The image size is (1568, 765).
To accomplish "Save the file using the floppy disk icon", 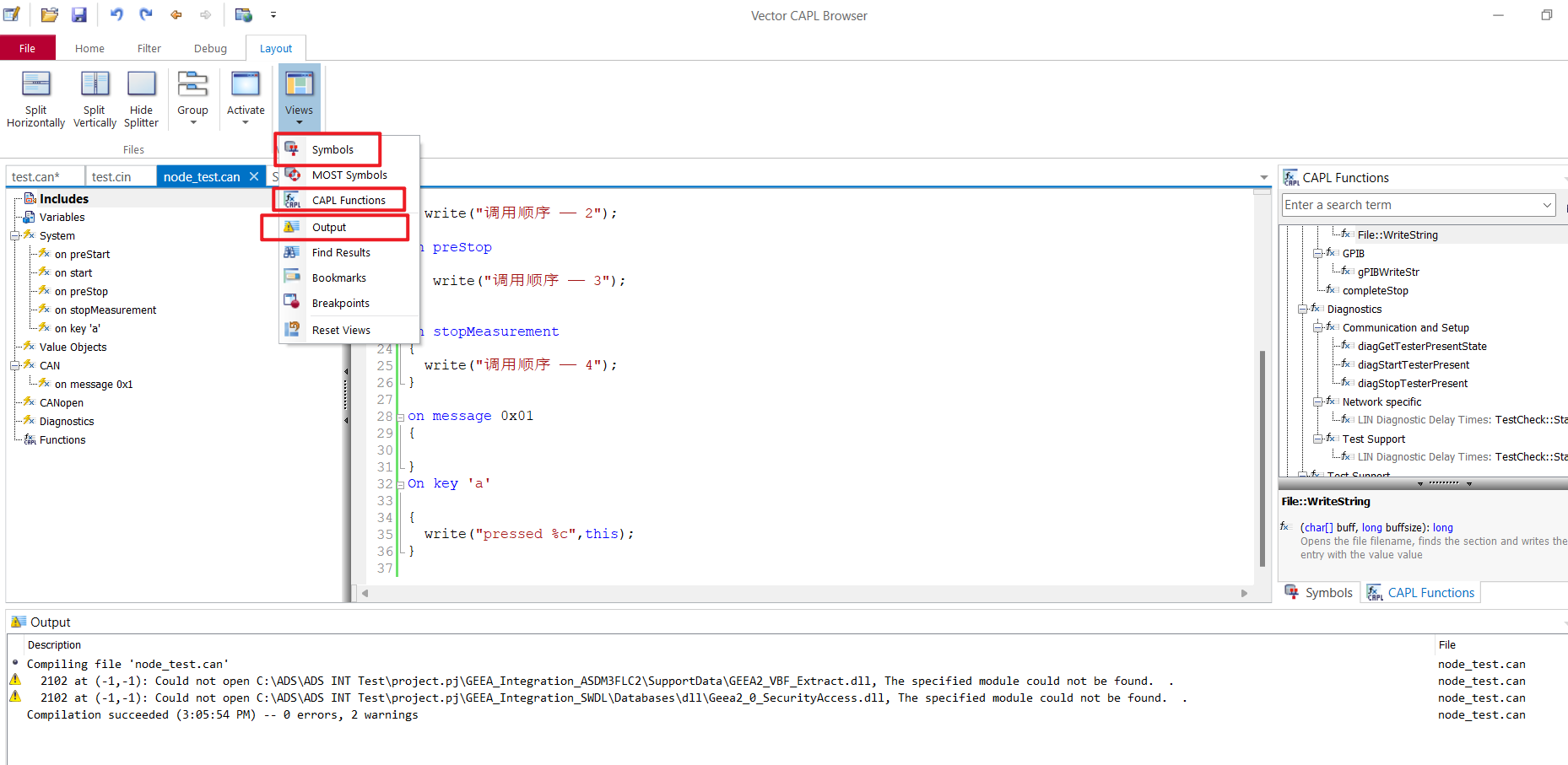I will tap(79, 14).
